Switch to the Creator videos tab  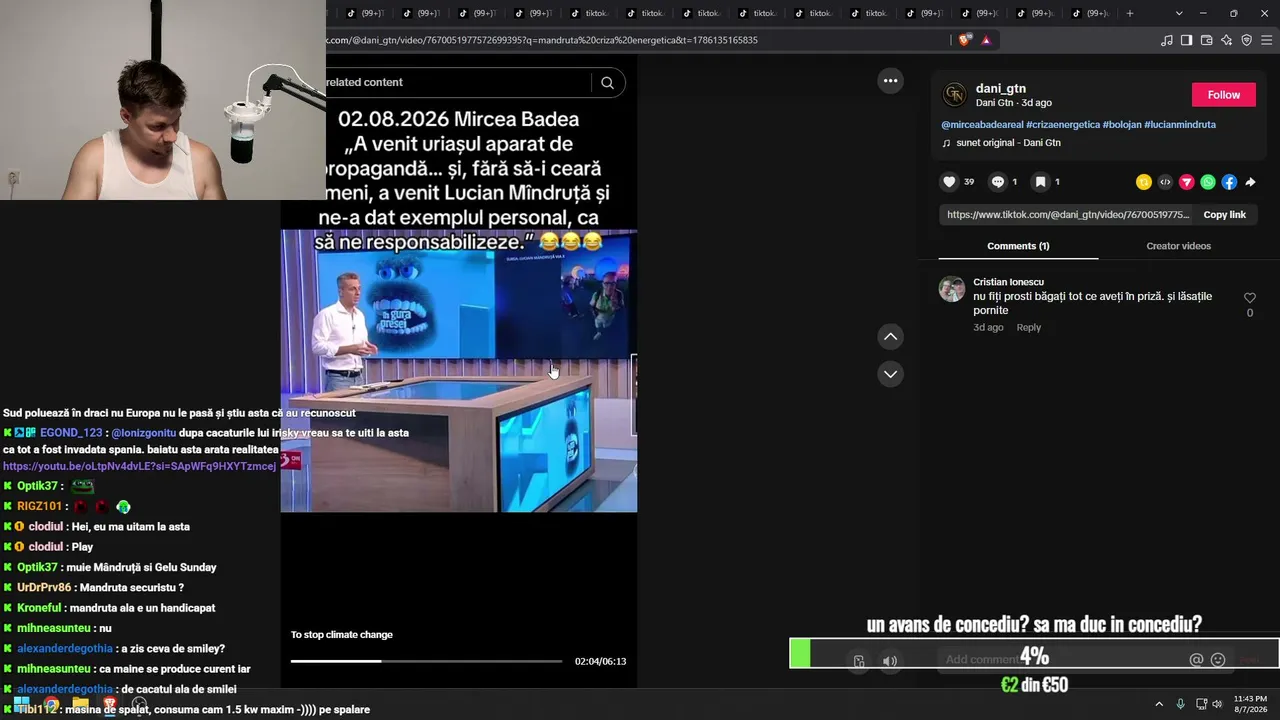tap(1178, 246)
